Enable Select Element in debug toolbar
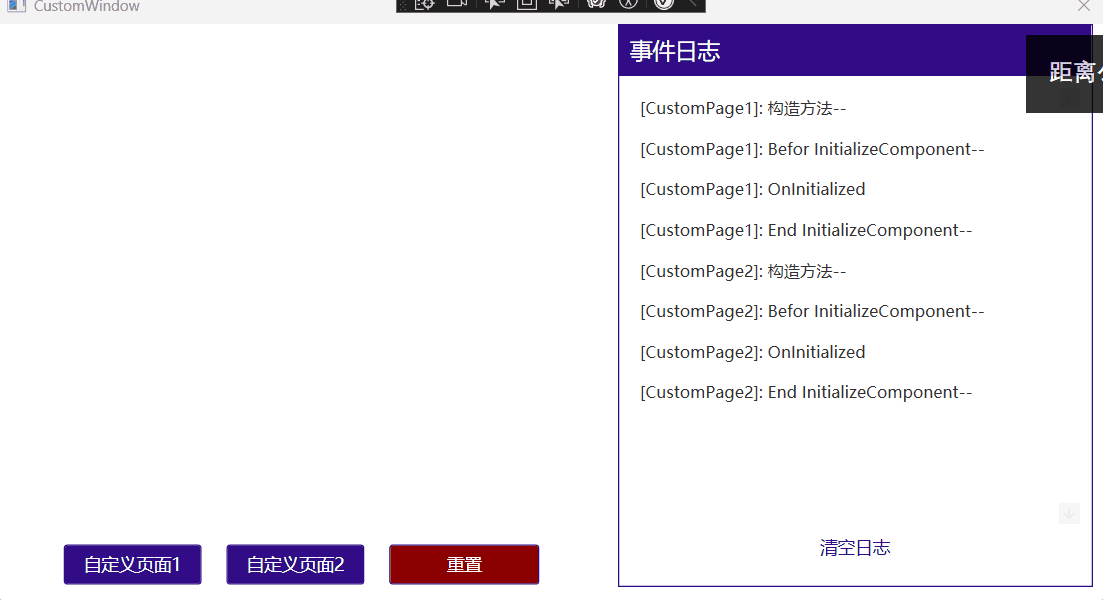The width and height of the screenshot is (1103, 600). tap(495, 4)
